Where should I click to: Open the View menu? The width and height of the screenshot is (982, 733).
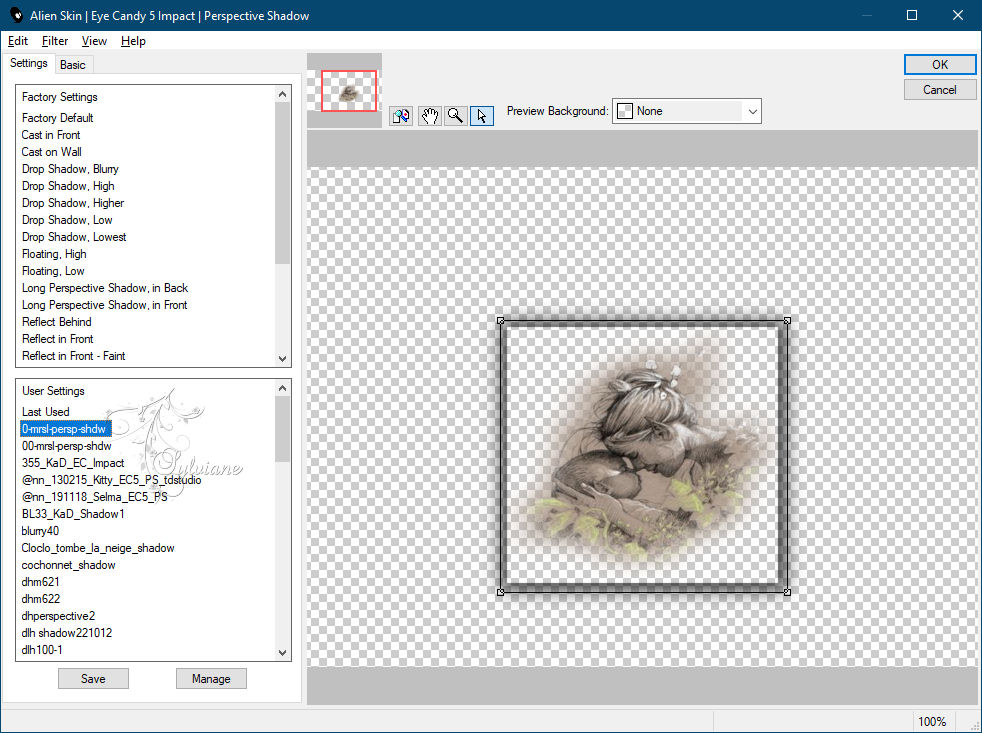click(x=94, y=41)
